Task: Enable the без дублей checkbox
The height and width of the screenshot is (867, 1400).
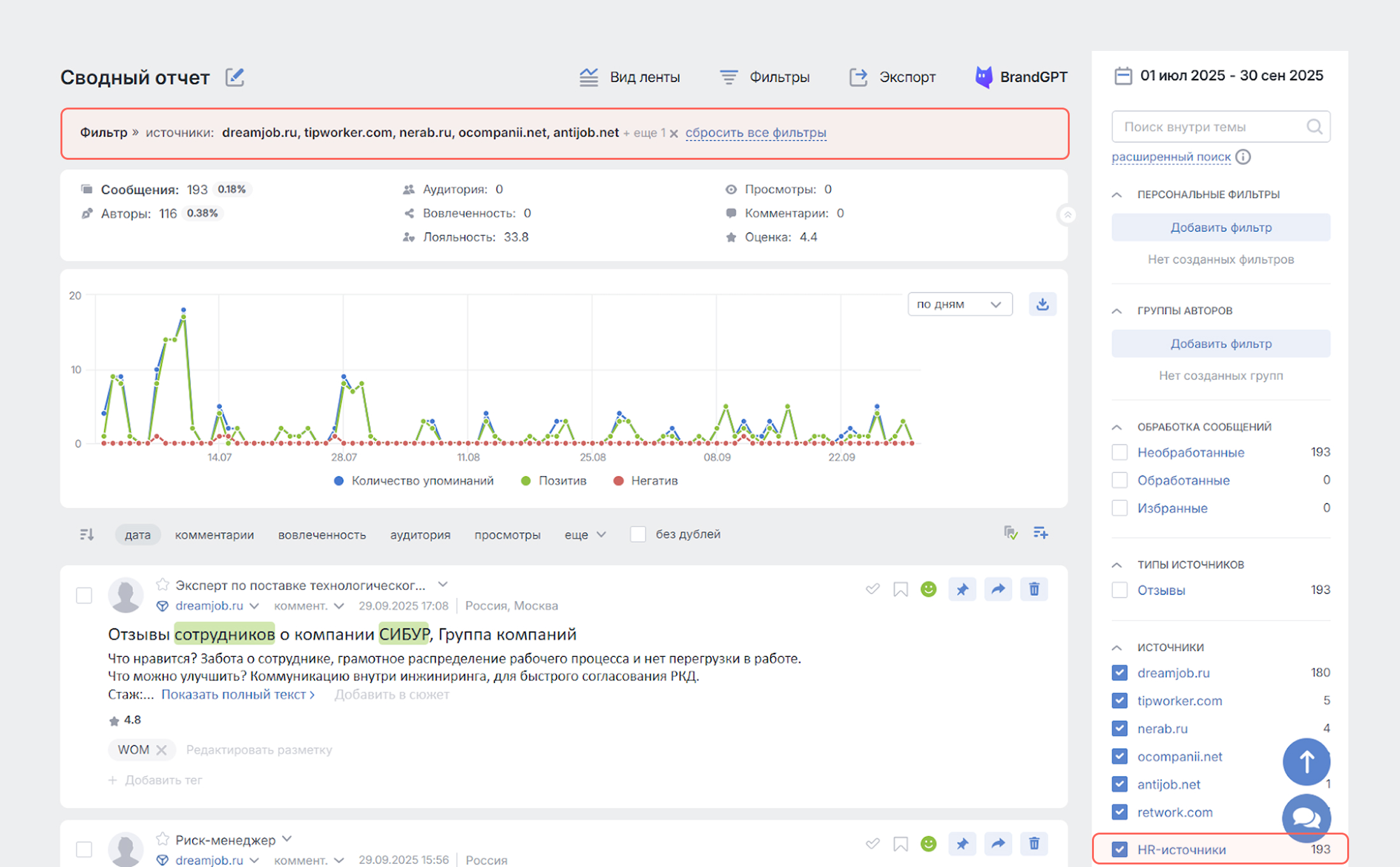Action: (638, 534)
